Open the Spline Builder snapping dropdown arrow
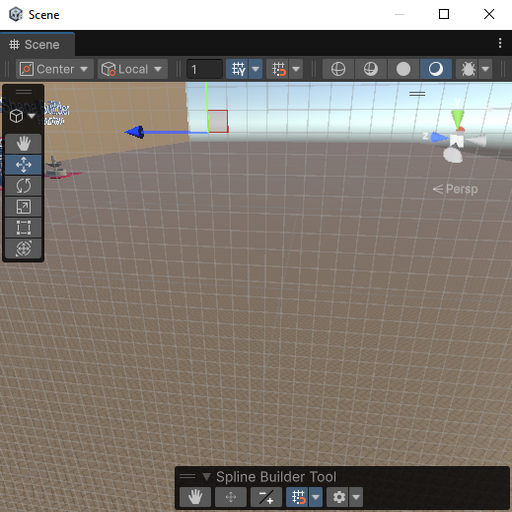512x512 pixels. coord(316,497)
